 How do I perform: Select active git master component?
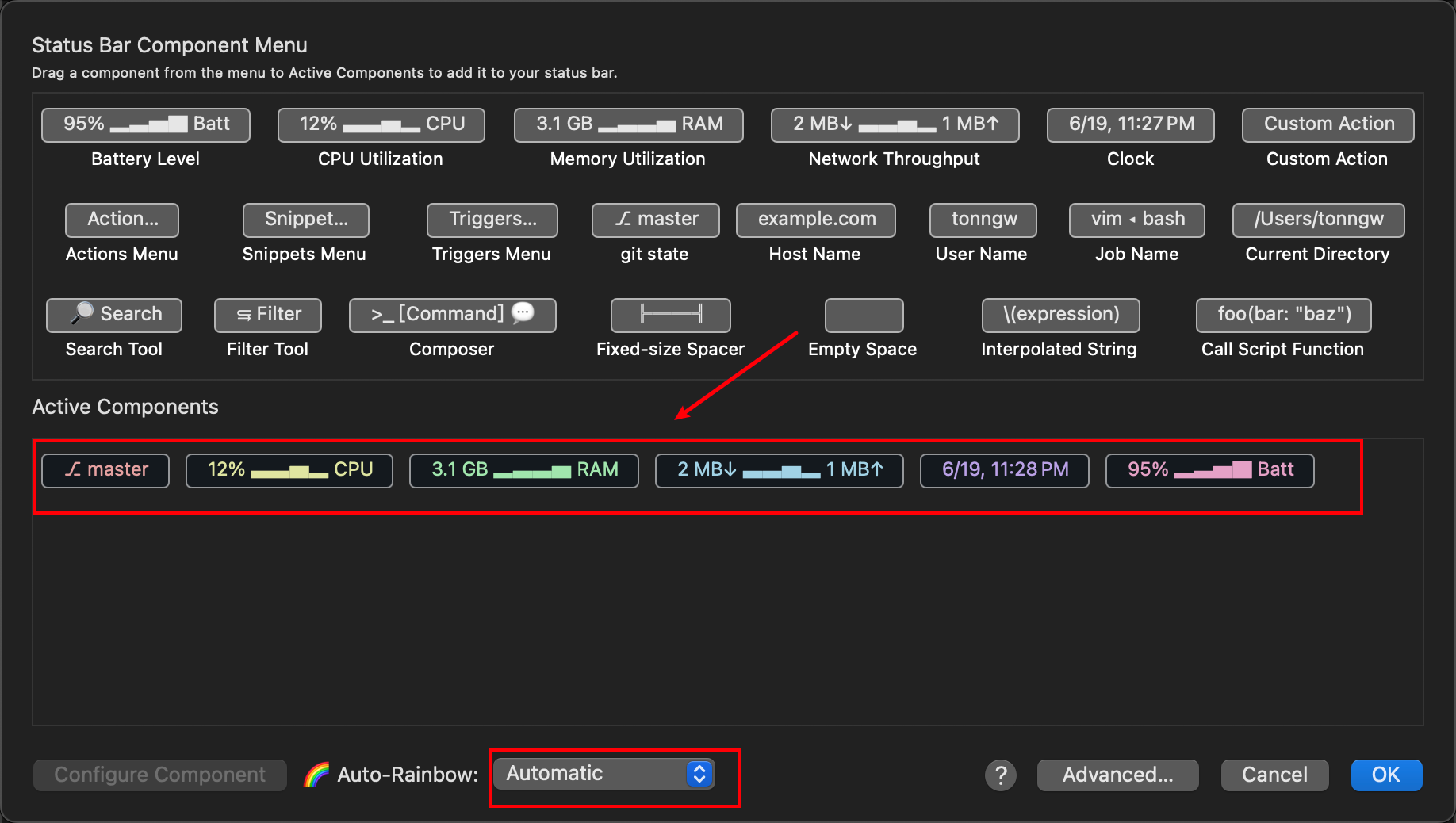[105, 470]
